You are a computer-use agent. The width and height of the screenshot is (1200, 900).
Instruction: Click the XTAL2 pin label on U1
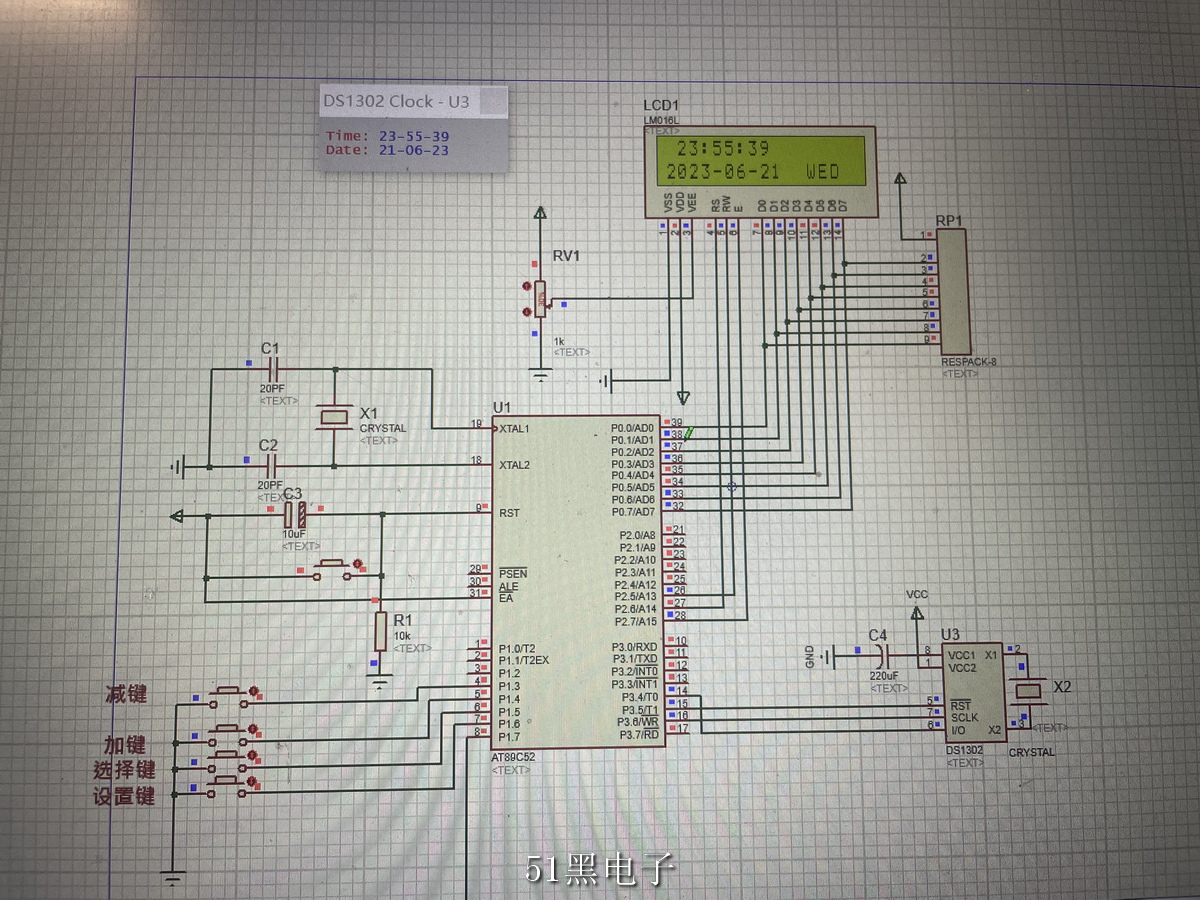pyautogui.click(x=515, y=465)
